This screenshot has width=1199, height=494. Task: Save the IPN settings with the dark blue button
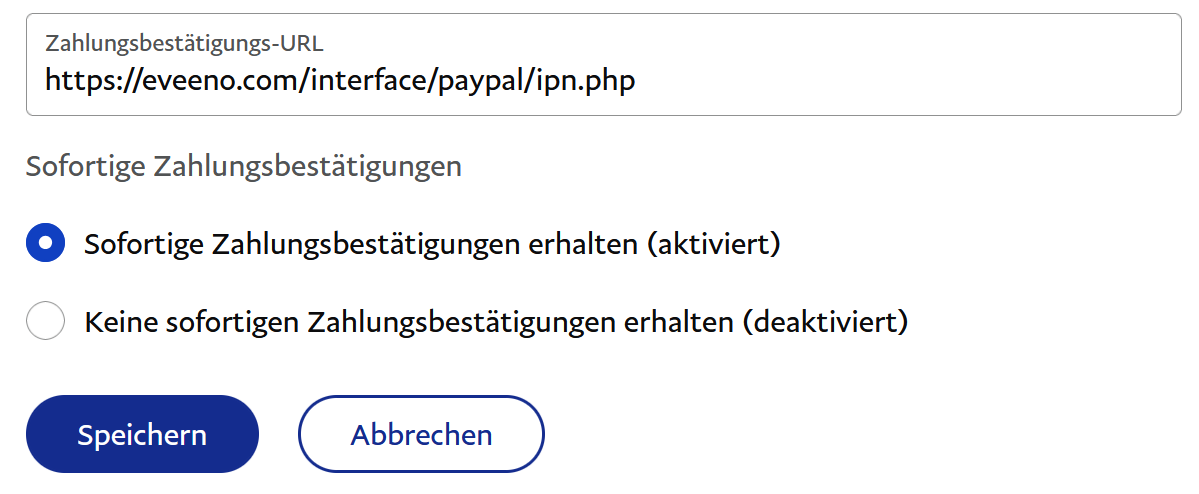pos(142,434)
